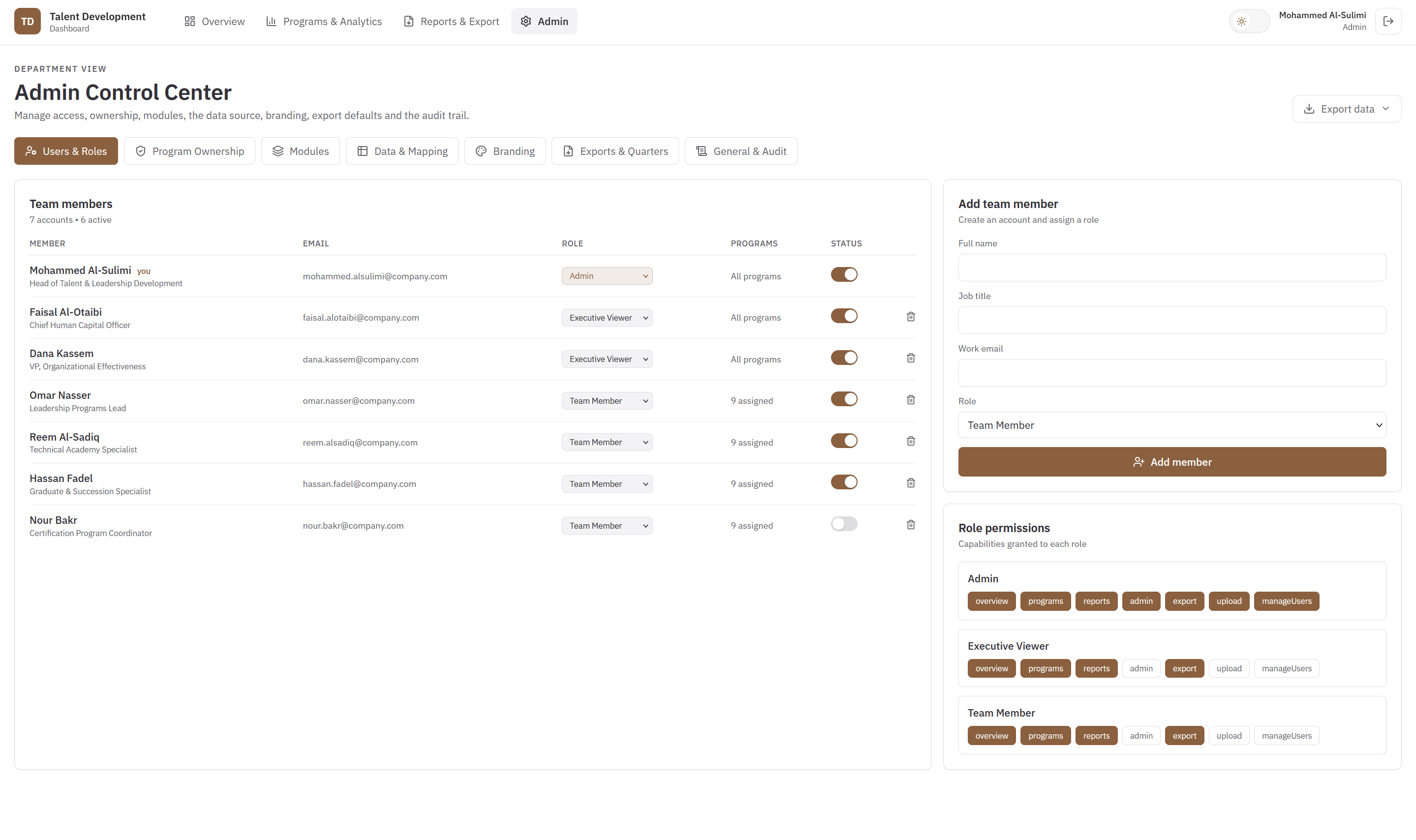This screenshot has width=1416, height=840.
Task: Click Team Member's export permission chip
Action: coord(1184,736)
